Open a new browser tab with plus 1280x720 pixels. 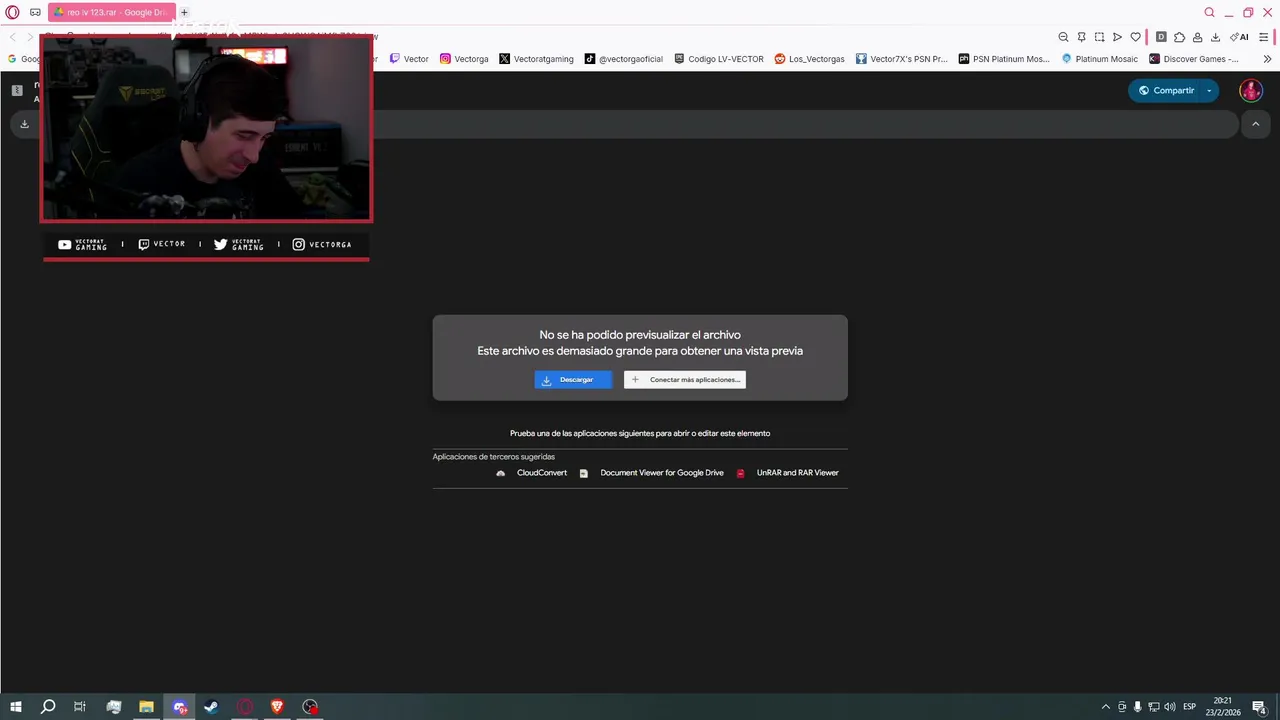point(184,12)
